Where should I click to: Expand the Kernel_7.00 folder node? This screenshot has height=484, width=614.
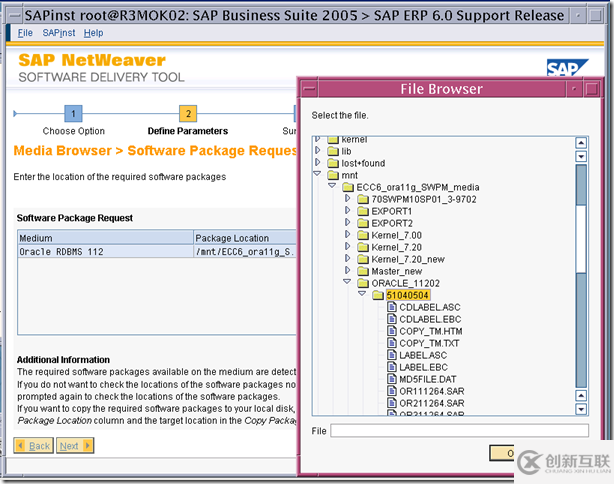point(347,234)
